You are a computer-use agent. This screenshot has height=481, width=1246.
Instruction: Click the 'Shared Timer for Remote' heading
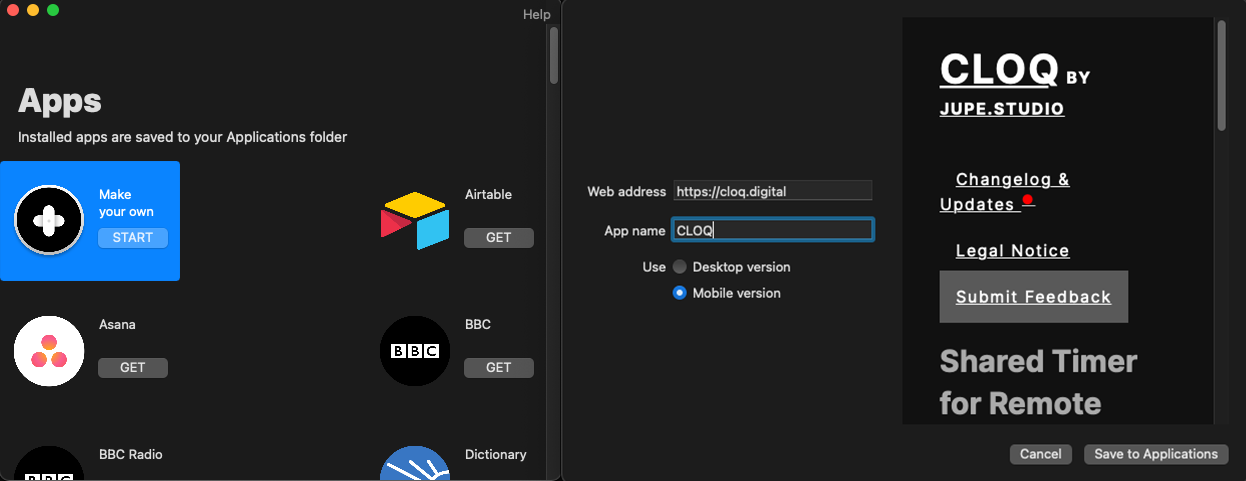tap(1038, 382)
